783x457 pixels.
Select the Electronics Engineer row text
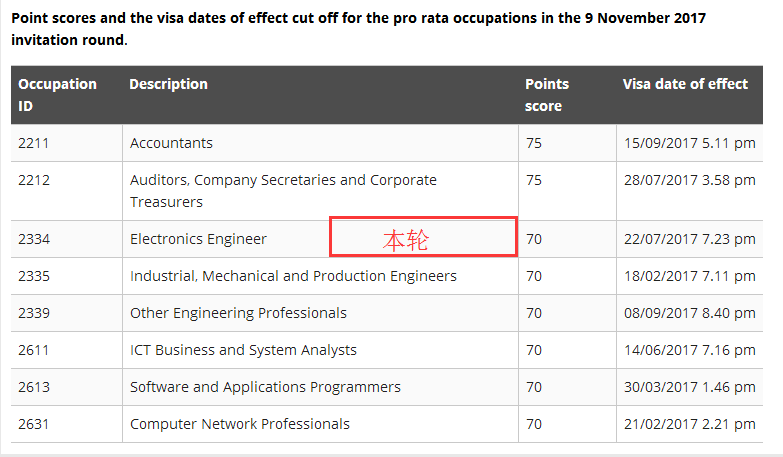(198, 239)
